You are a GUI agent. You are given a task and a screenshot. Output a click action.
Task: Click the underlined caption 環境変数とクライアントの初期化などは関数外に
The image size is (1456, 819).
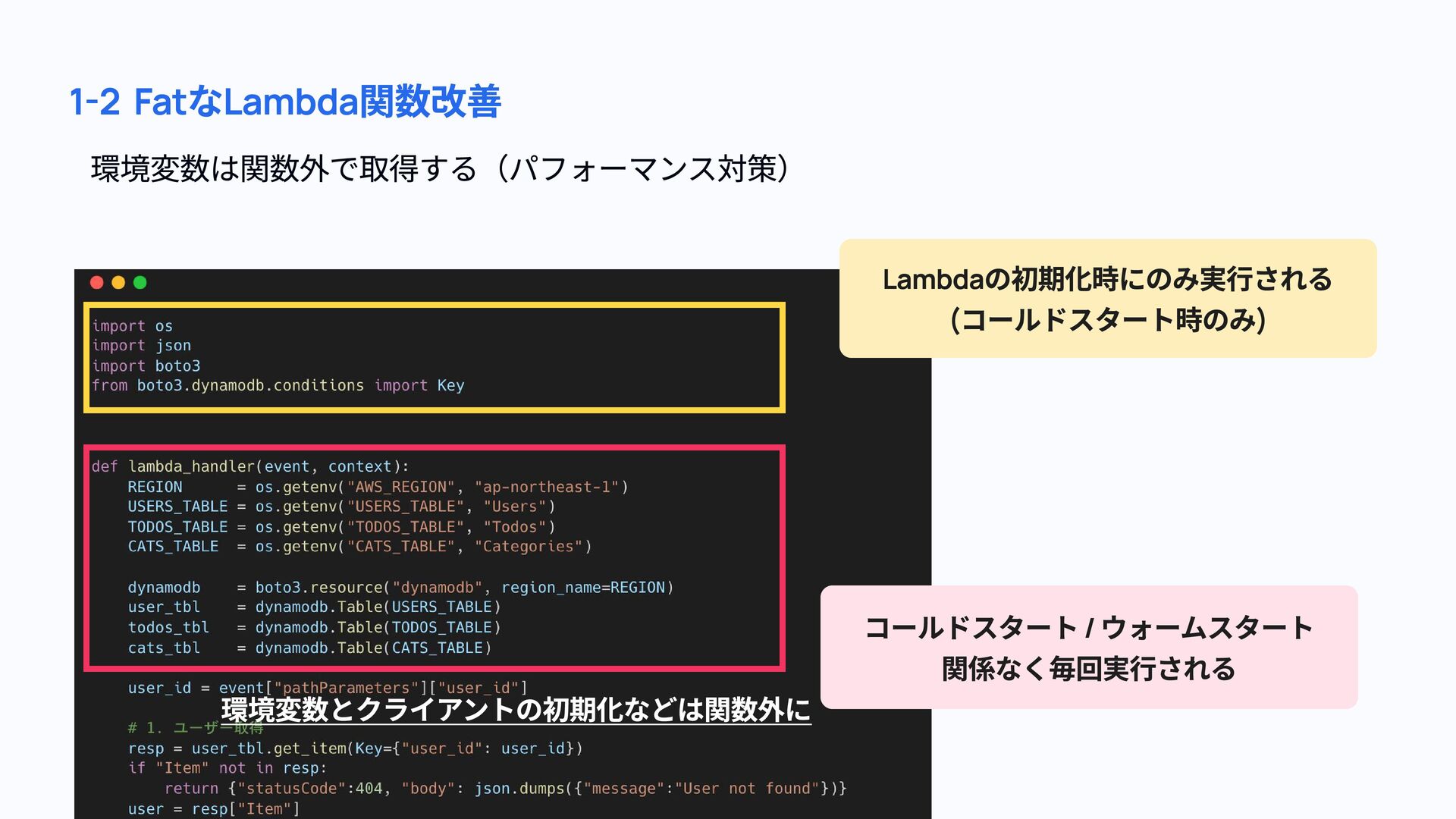pos(516,710)
